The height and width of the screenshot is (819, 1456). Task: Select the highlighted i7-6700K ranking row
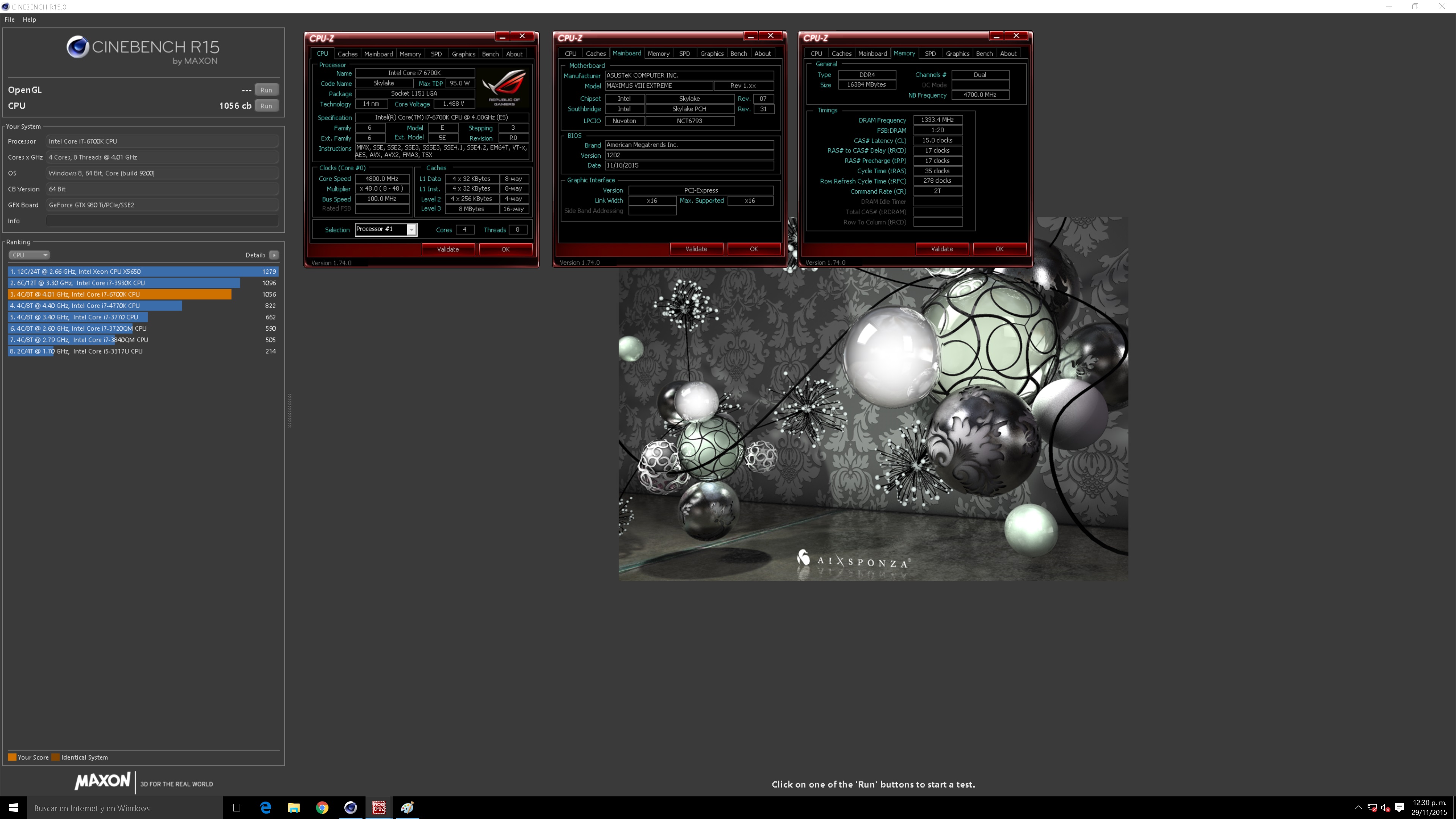[143, 294]
